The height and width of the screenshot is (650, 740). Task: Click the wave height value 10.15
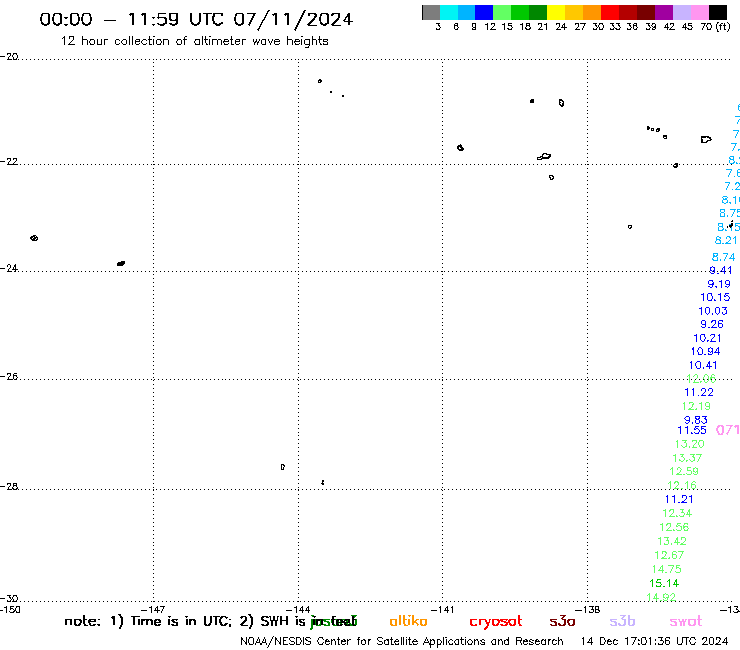(715, 297)
